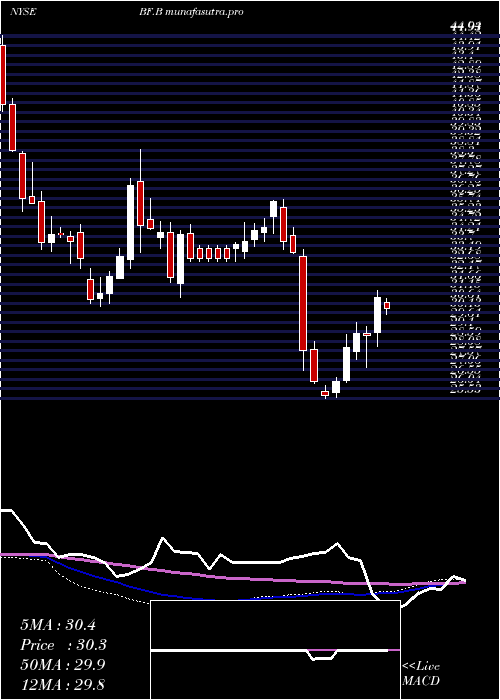
Task: Click the longest red candle in the crash
Action: coord(303,303)
